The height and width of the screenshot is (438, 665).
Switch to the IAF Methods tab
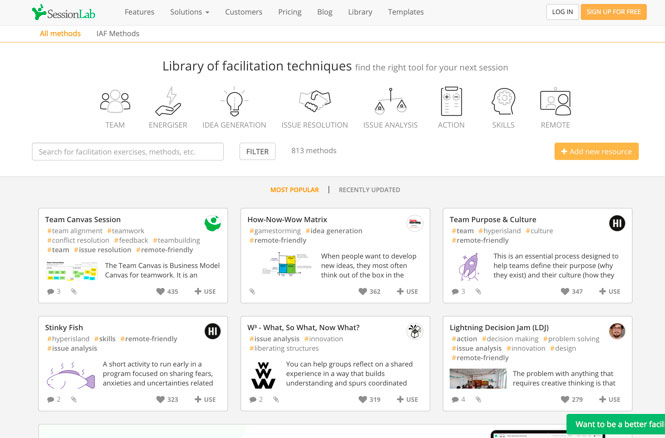click(x=118, y=34)
